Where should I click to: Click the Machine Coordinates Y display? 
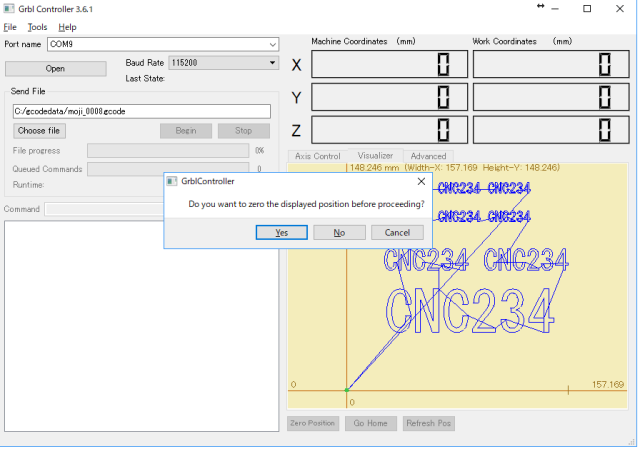pos(389,97)
